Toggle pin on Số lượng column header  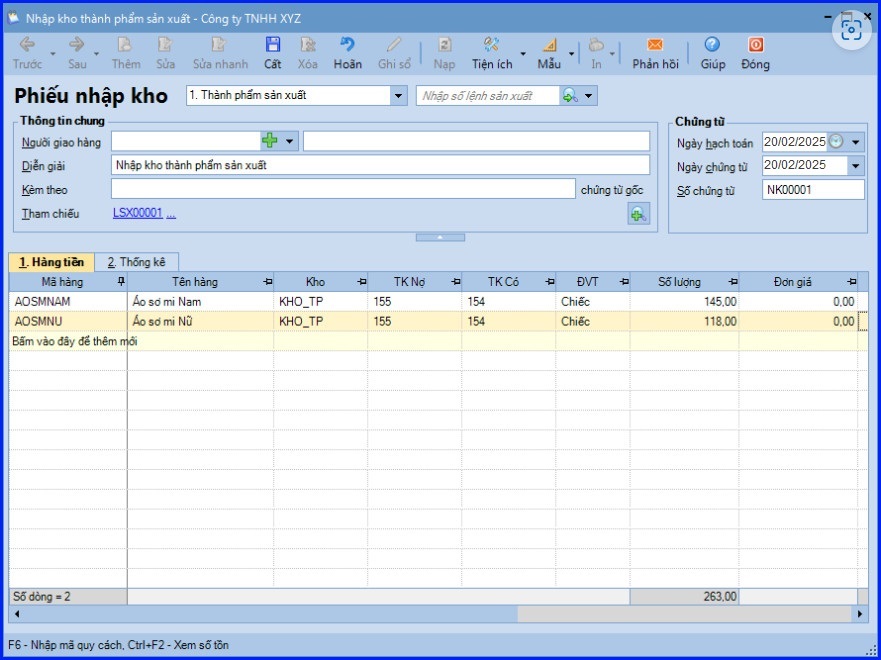(x=735, y=282)
